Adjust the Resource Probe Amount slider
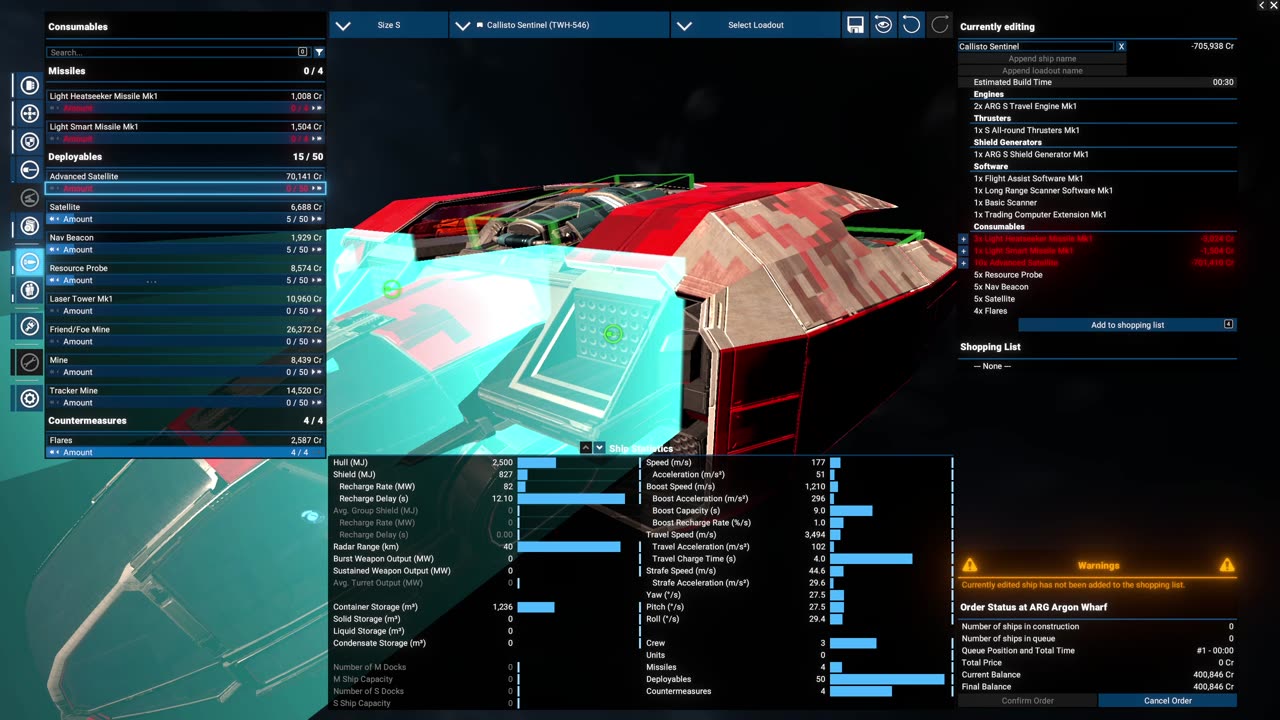This screenshot has width=1280, height=720. coord(185,281)
